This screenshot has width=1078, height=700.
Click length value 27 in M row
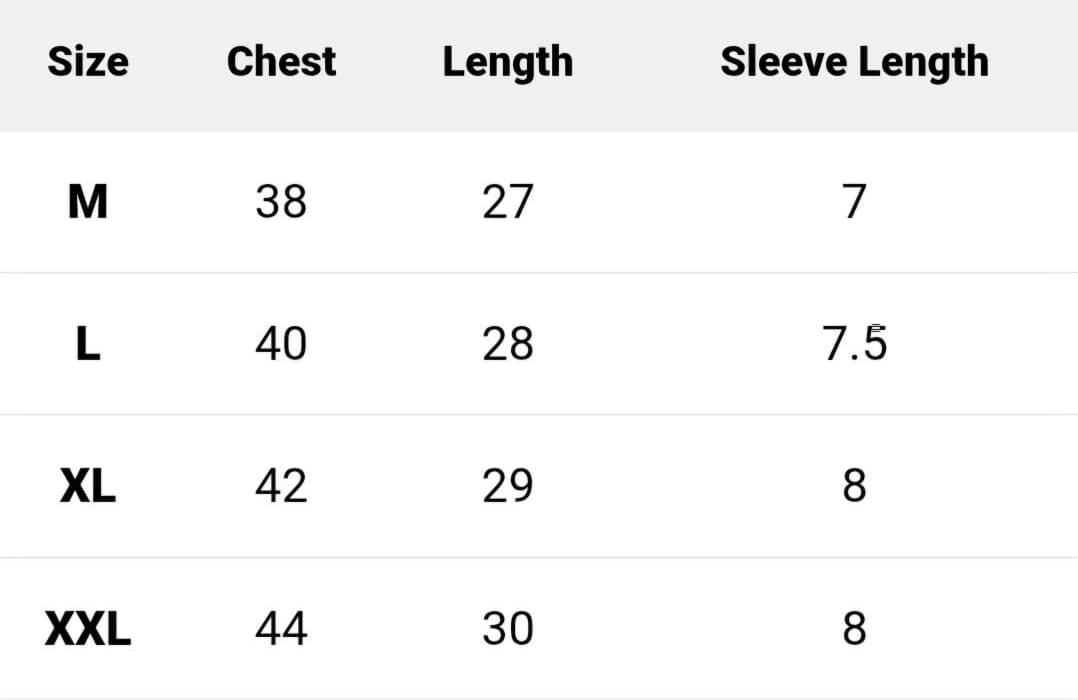(507, 203)
